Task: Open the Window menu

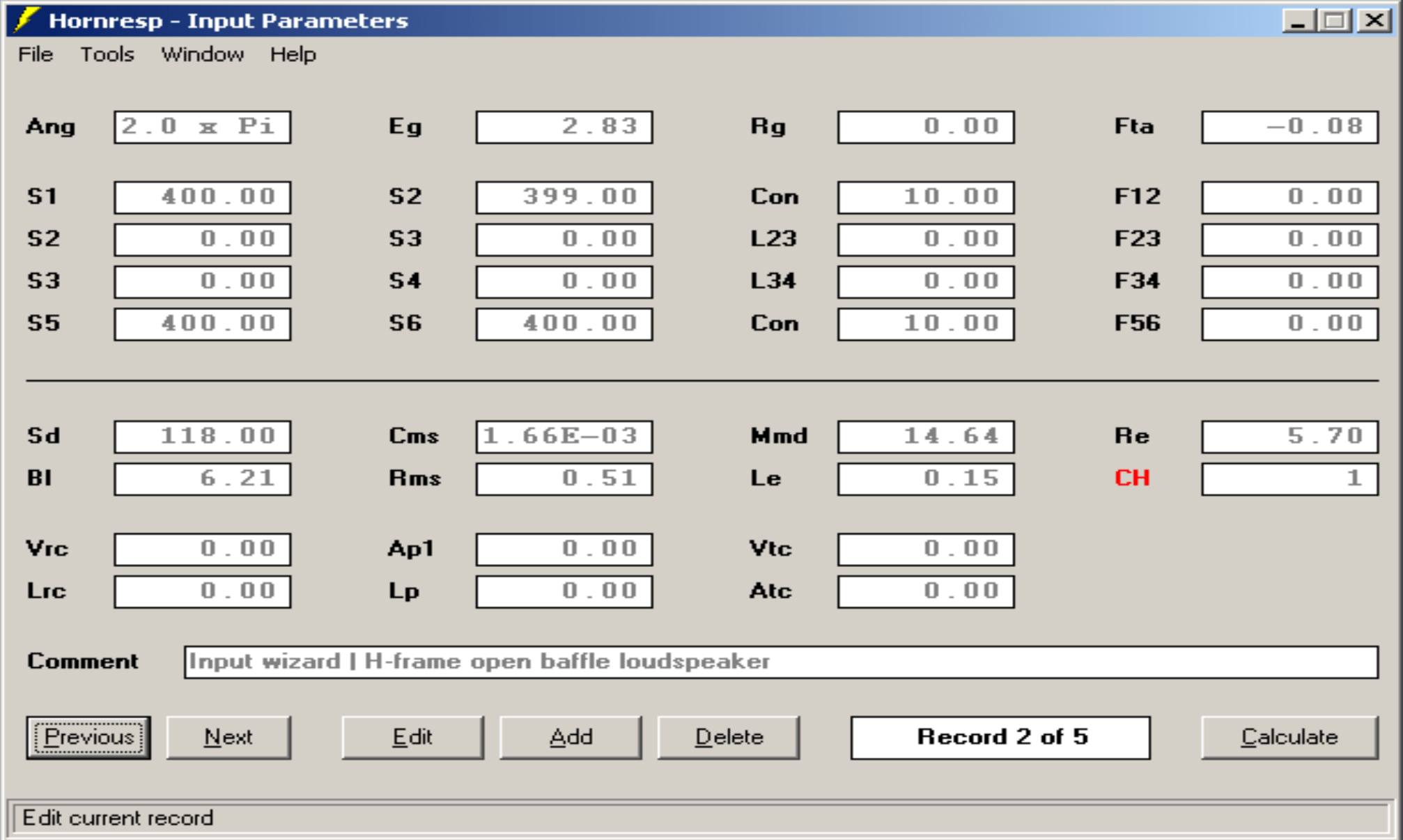Action: click(203, 54)
